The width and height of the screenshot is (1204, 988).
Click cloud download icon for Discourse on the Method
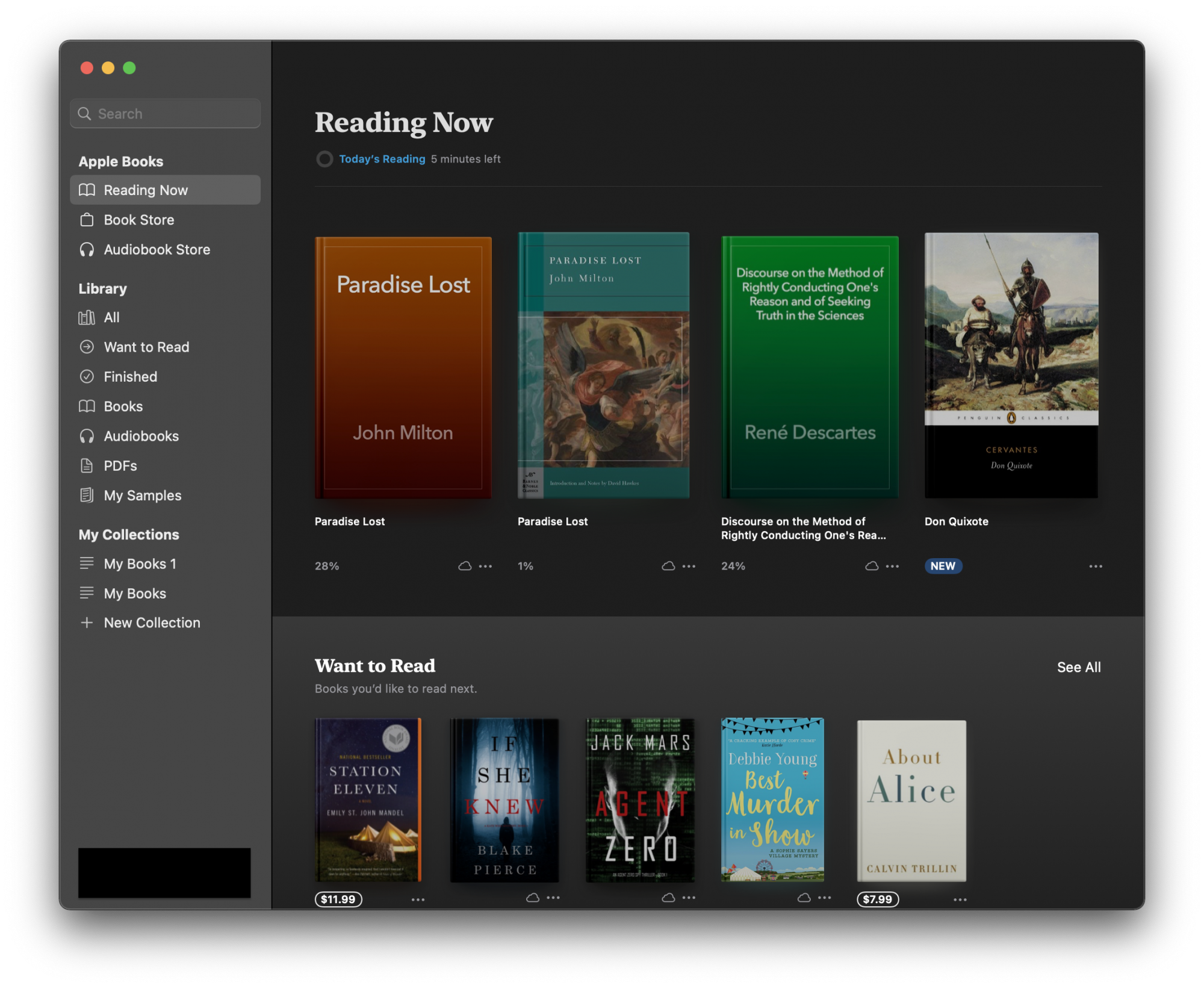[872, 566]
